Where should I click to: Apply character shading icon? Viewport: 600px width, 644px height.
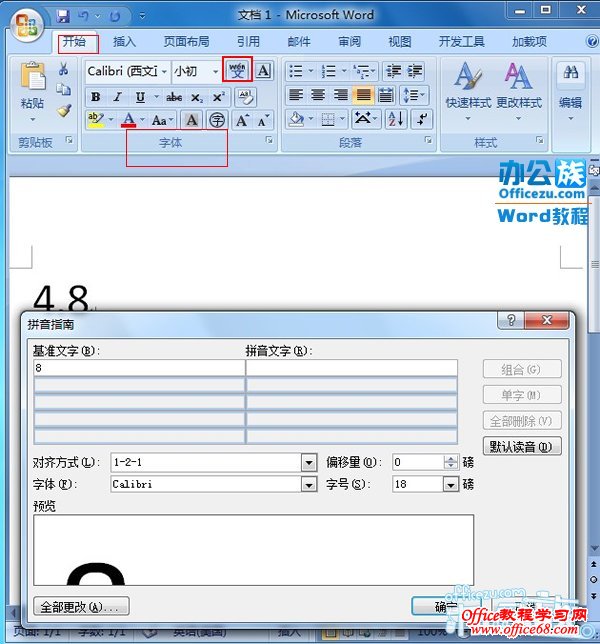pyautogui.click(x=191, y=120)
